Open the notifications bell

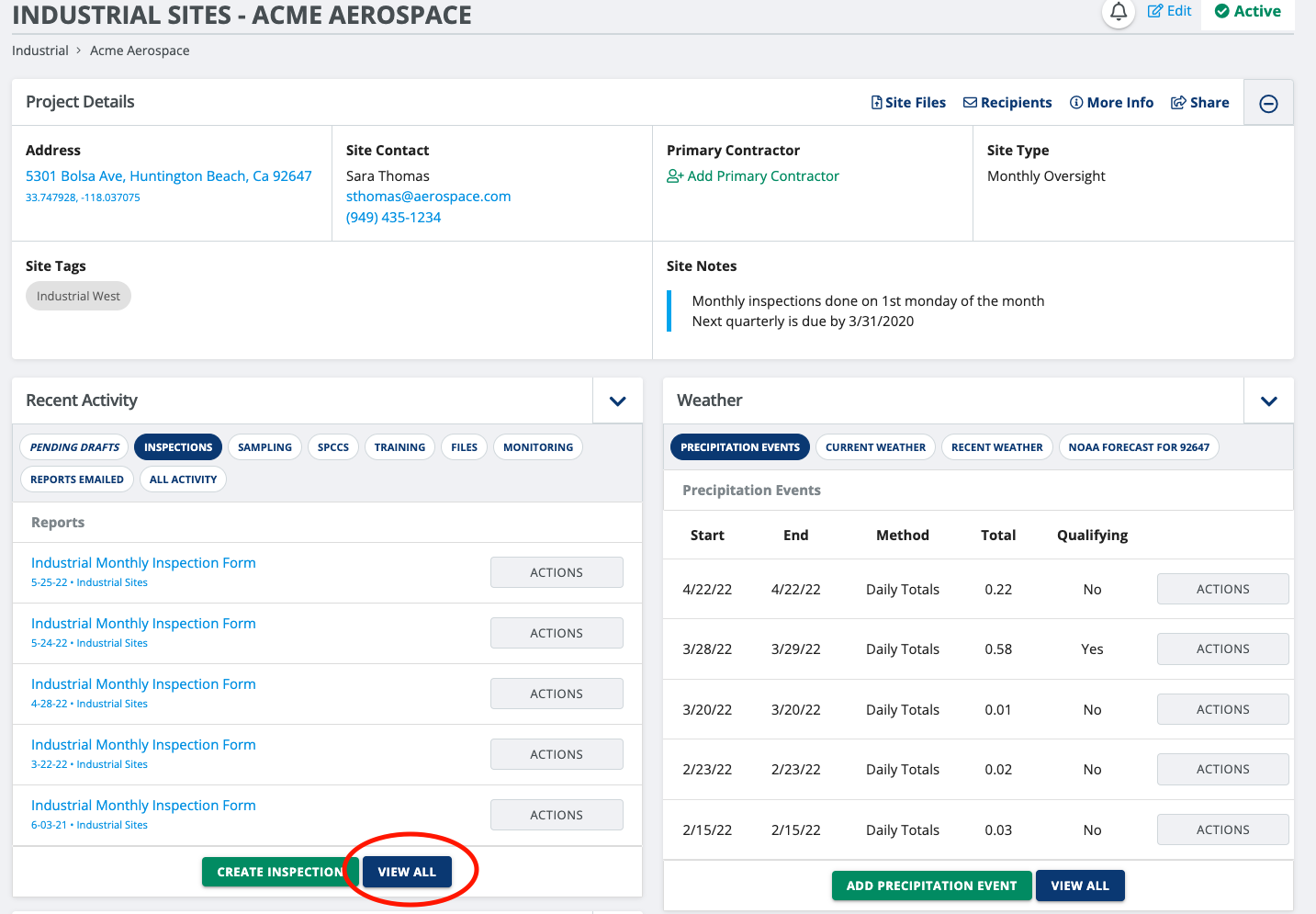click(1118, 12)
